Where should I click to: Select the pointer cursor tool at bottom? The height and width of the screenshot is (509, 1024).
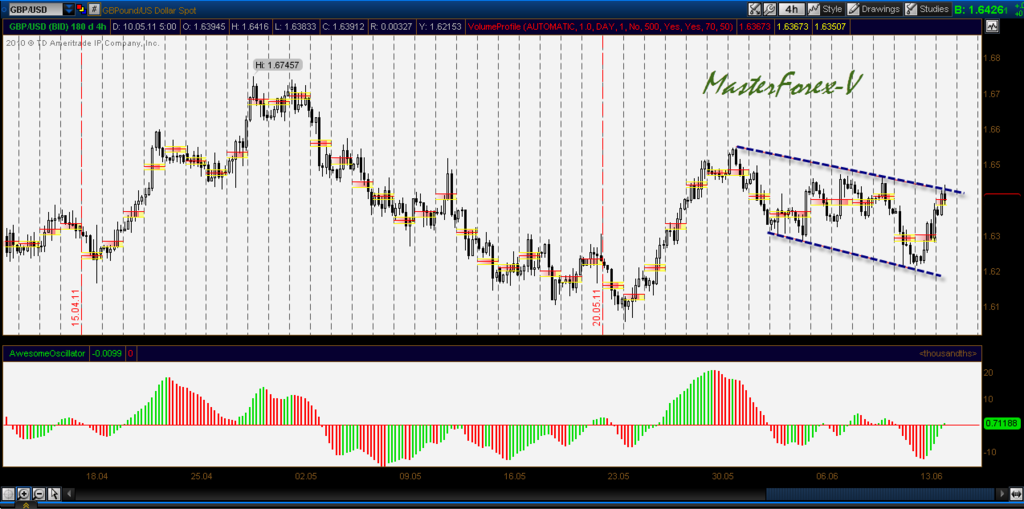pos(54,494)
